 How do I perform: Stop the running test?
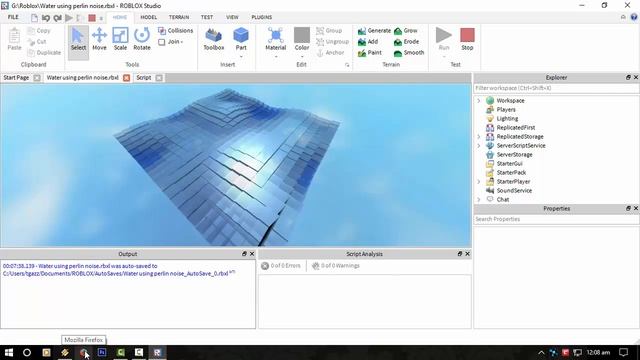tap(467, 39)
